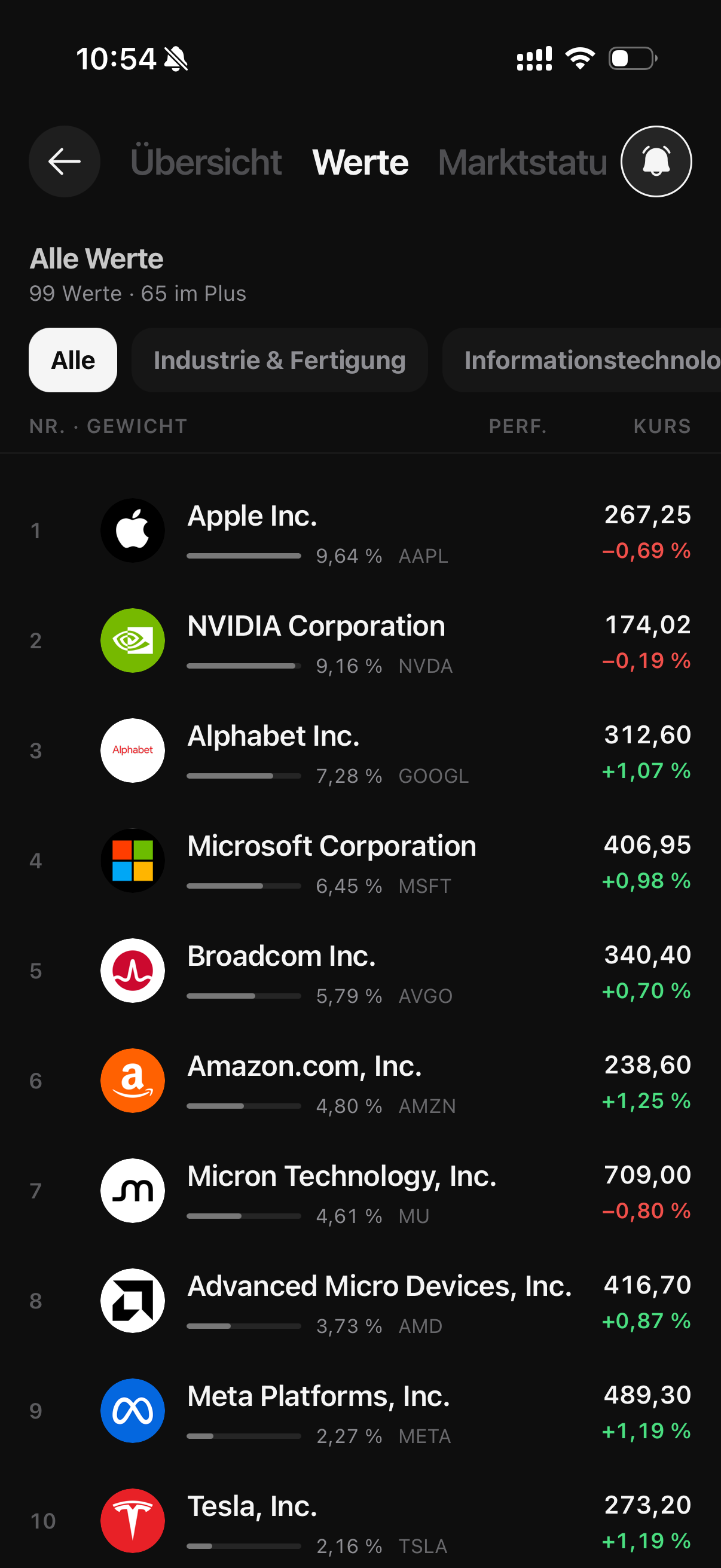Switch to the Übersicht tab

[206, 162]
